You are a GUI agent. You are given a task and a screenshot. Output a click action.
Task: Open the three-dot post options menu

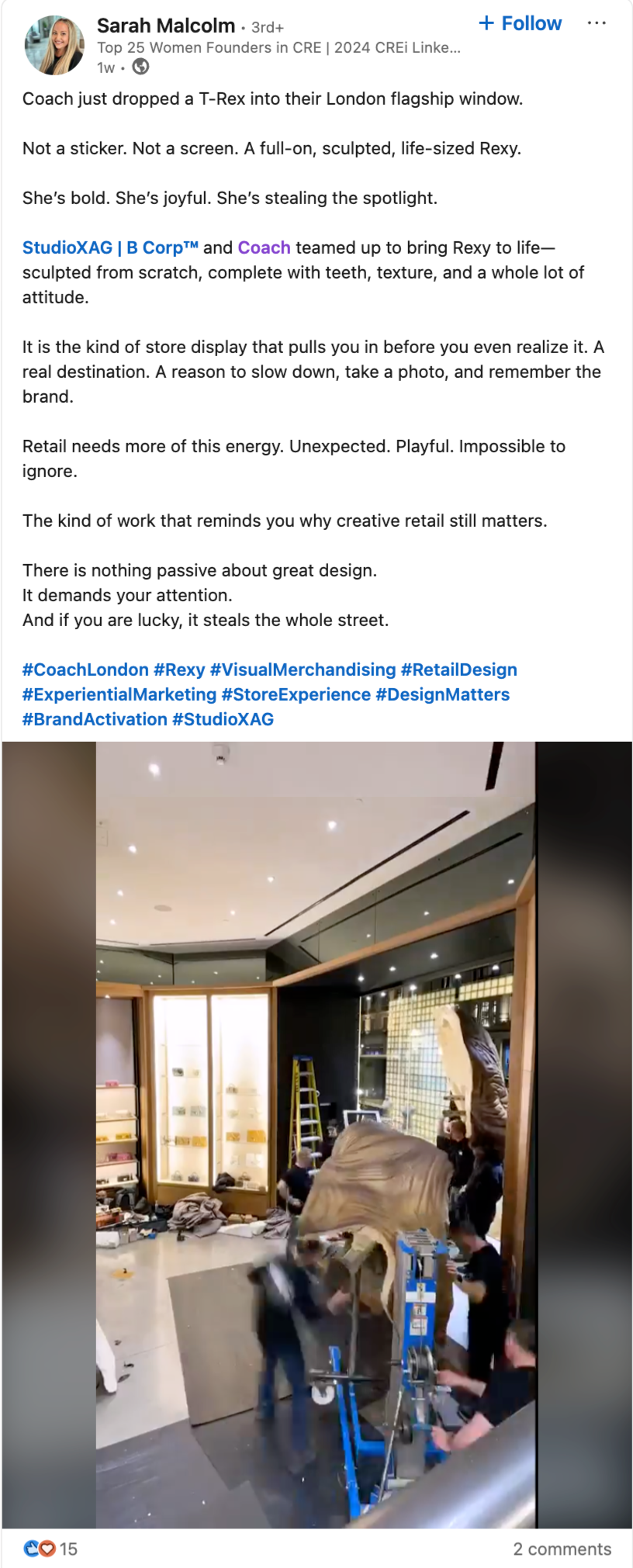[597, 23]
